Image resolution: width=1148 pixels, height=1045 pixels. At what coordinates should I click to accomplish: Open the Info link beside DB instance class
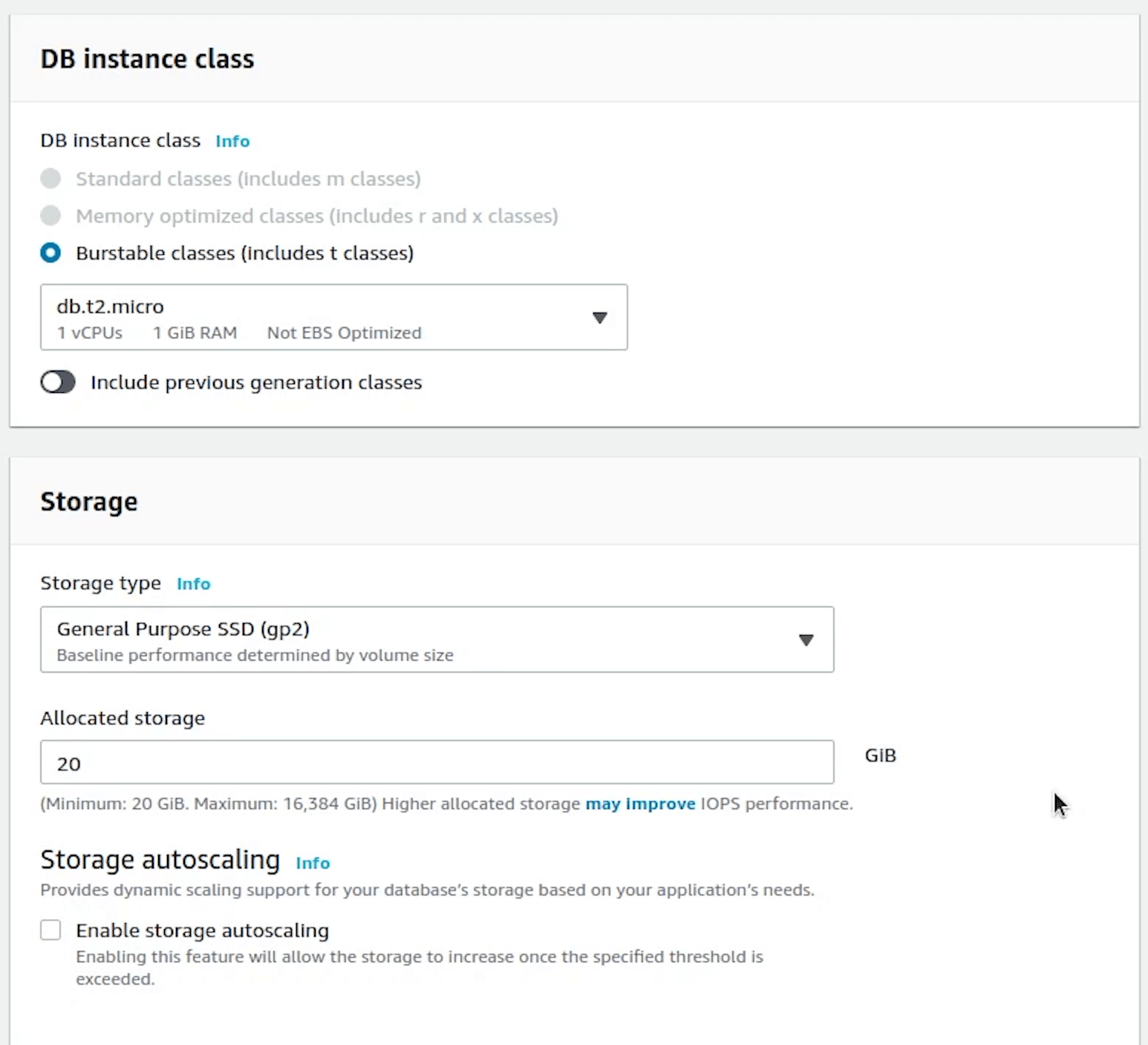[232, 141]
